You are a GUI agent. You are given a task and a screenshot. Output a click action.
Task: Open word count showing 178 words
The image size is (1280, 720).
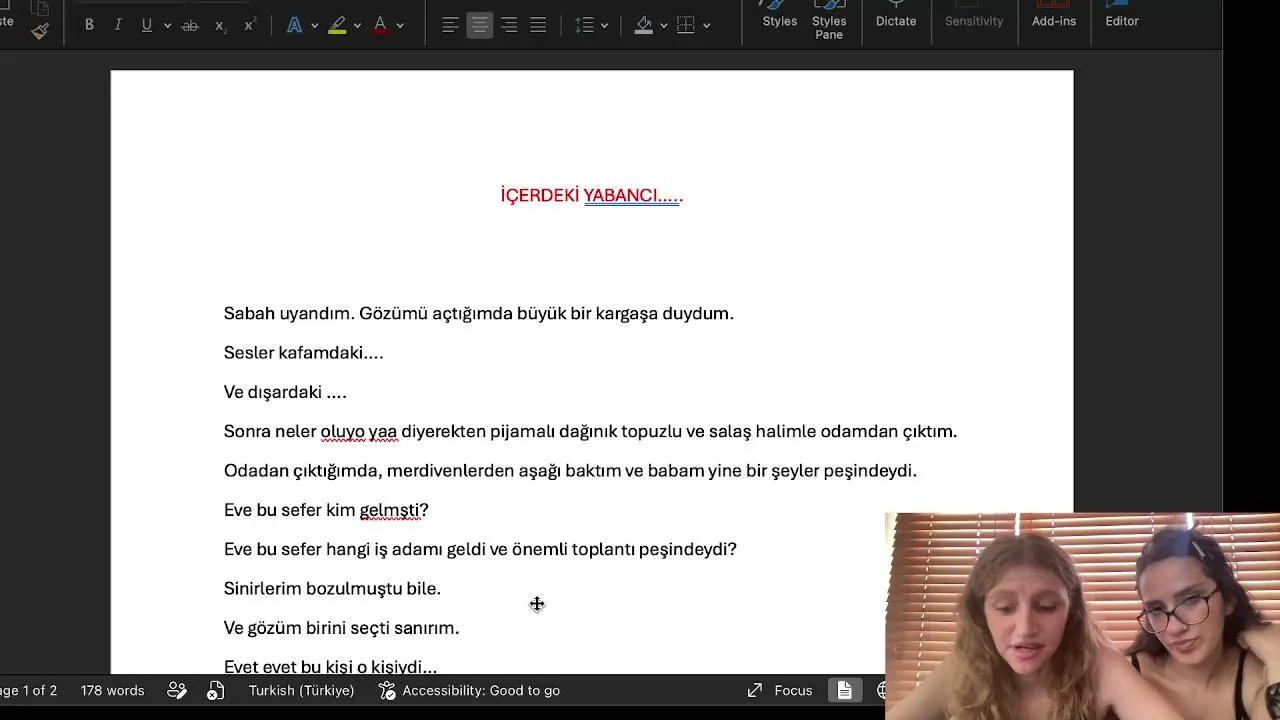[x=112, y=690]
